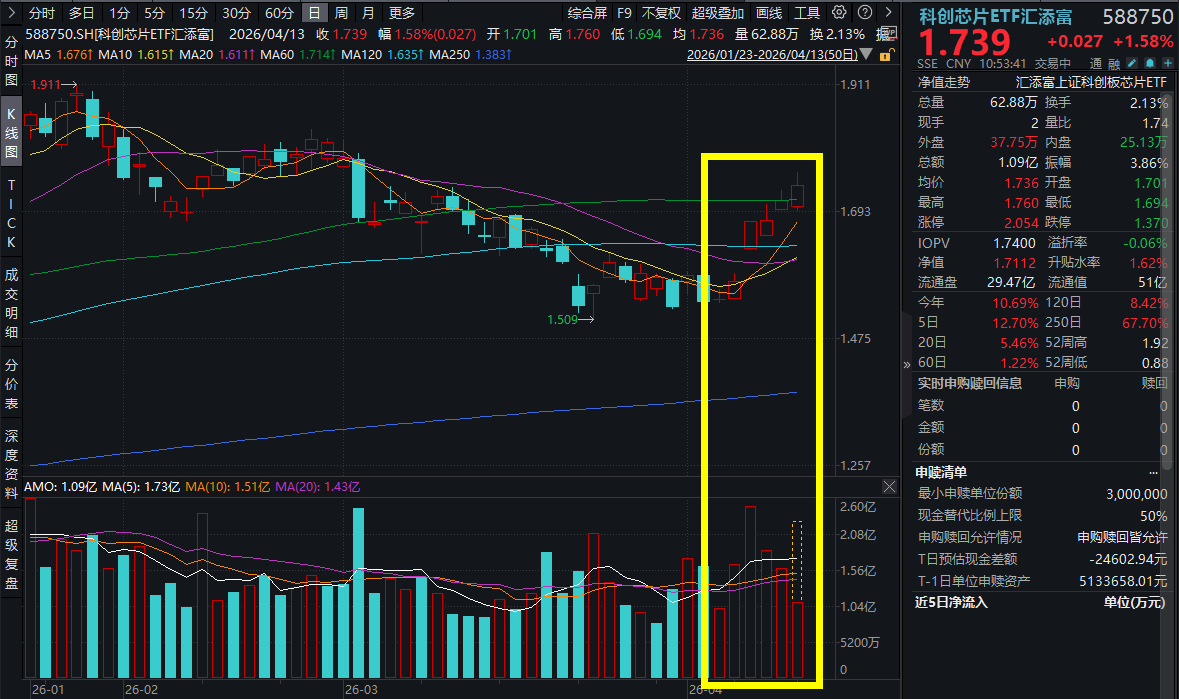This screenshot has height=699, width=1179.
Task: Set a price alert using the bell icon
Action: click(1149, 62)
